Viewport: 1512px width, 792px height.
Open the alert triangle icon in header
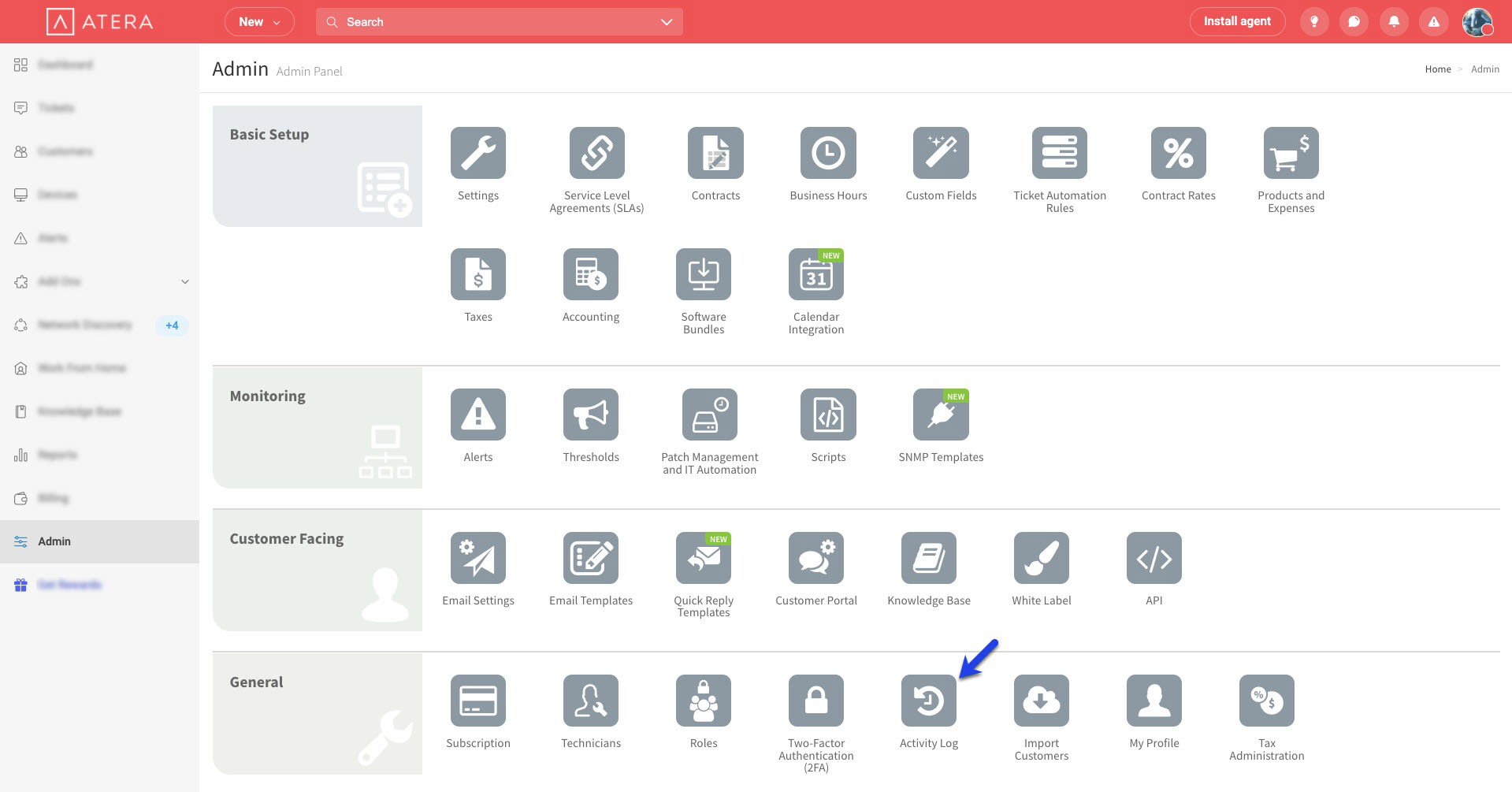point(1434,22)
